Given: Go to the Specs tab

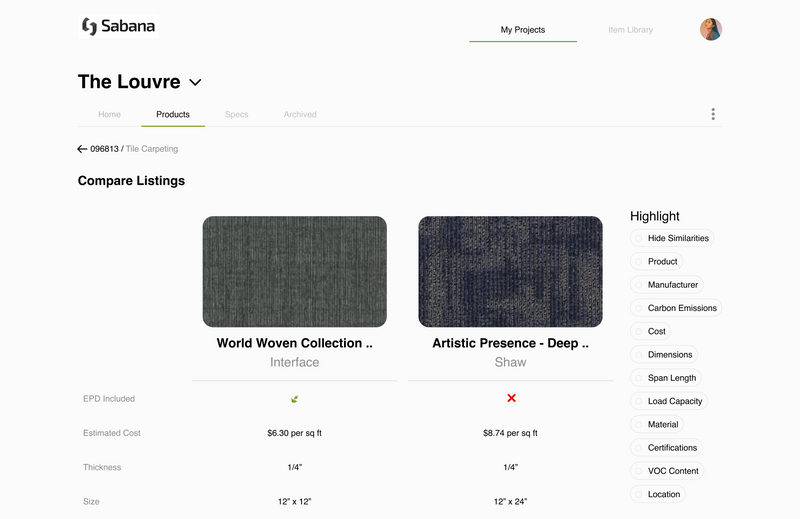Looking at the screenshot, I should (236, 115).
